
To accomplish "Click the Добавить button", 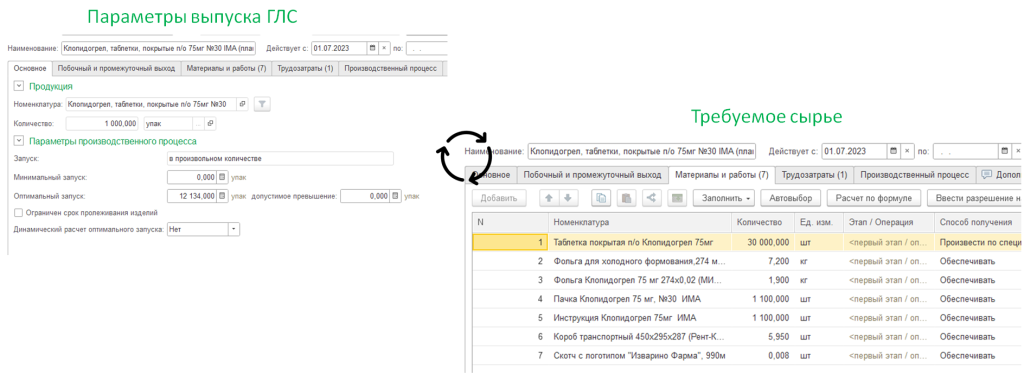I will (x=499, y=197).
